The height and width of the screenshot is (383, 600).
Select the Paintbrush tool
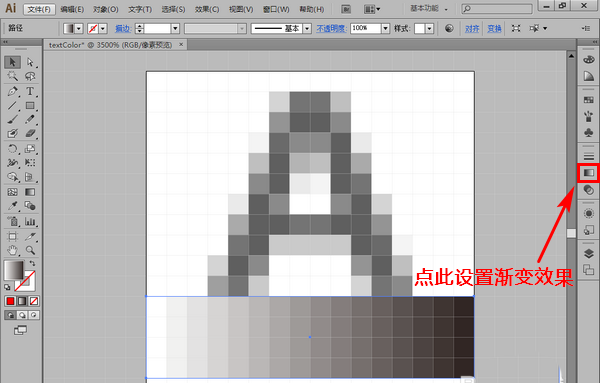tap(12, 119)
